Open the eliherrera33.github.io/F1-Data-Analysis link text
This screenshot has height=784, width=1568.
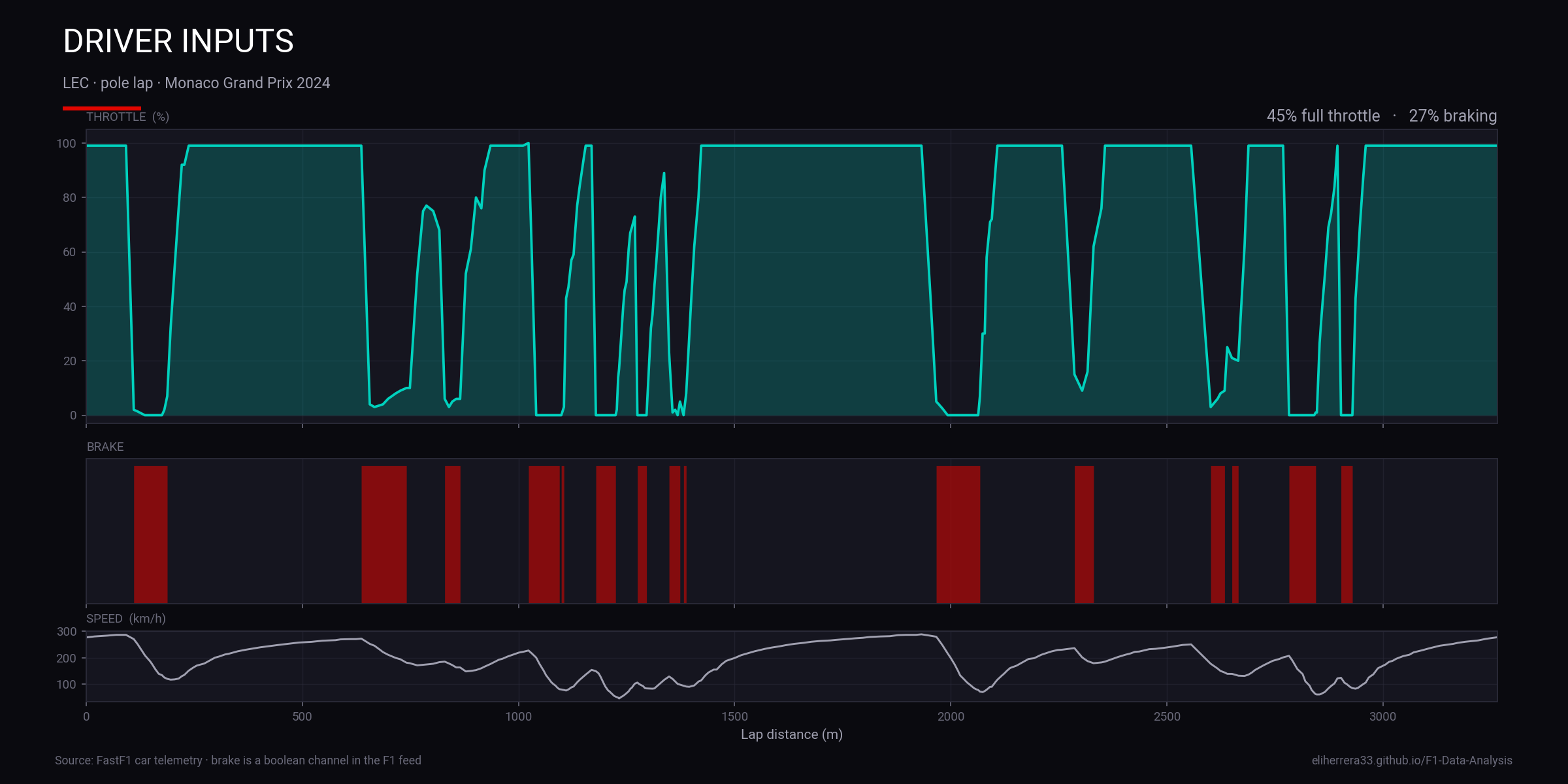[x=1412, y=760]
